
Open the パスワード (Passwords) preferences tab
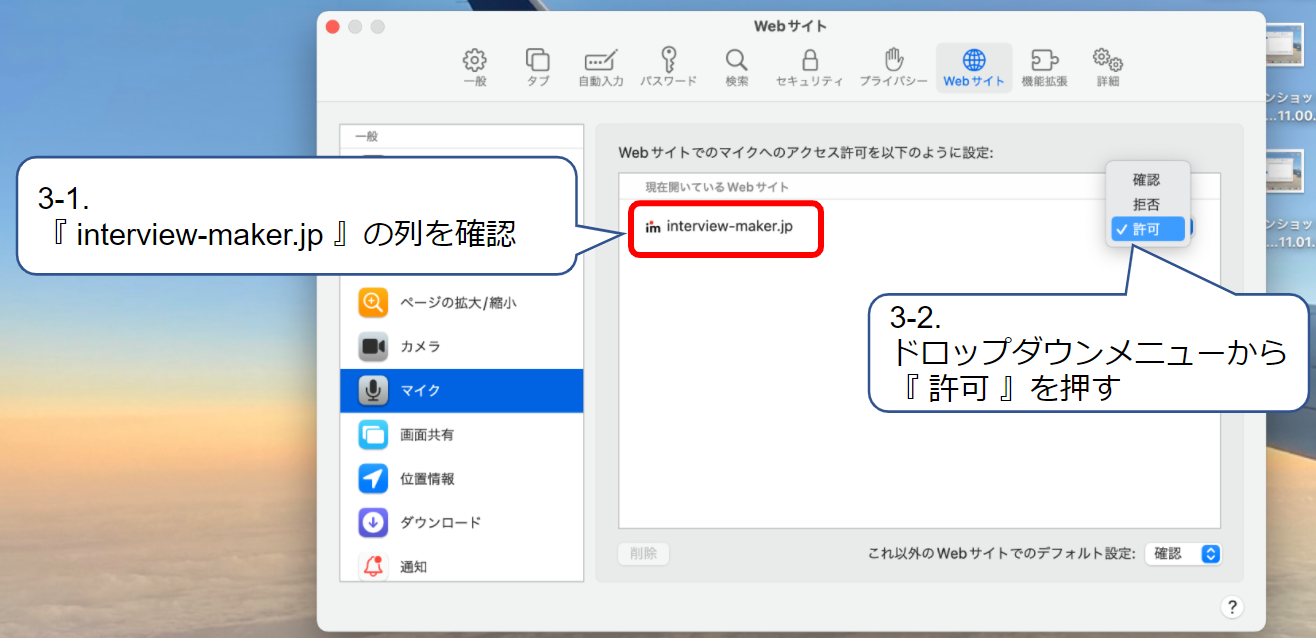(x=668, y=67)
